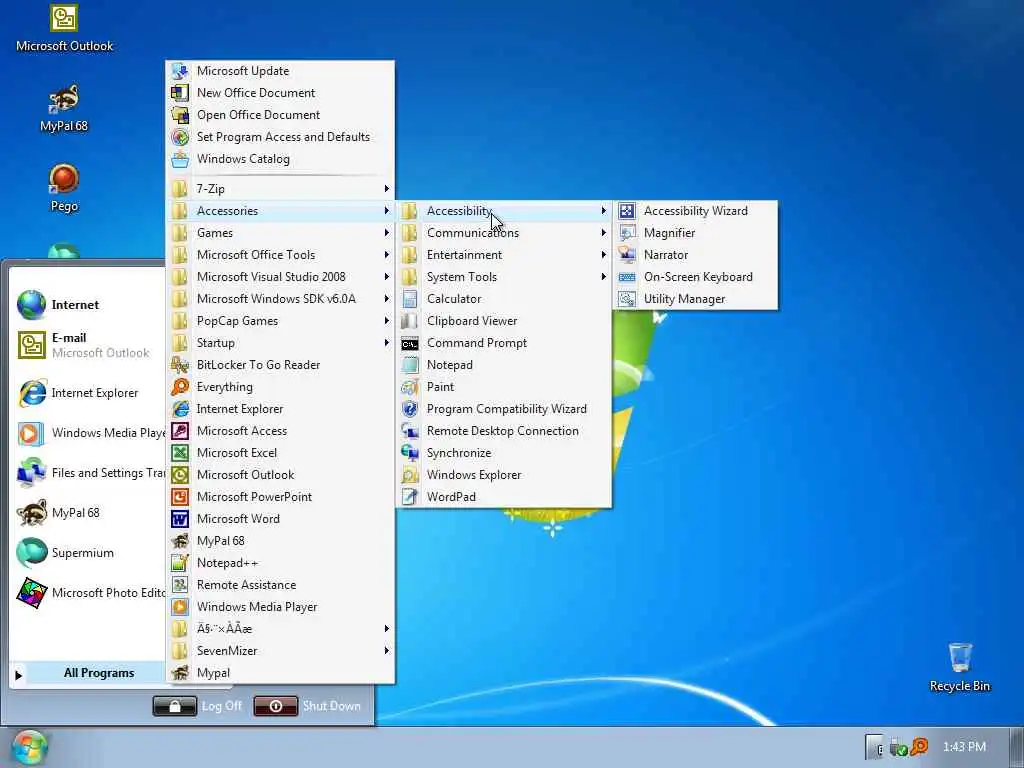This screenshot has width=1024, height=768.
Task: Open Internet Explorer in Start menu left pane
Action: pos(90,392)
